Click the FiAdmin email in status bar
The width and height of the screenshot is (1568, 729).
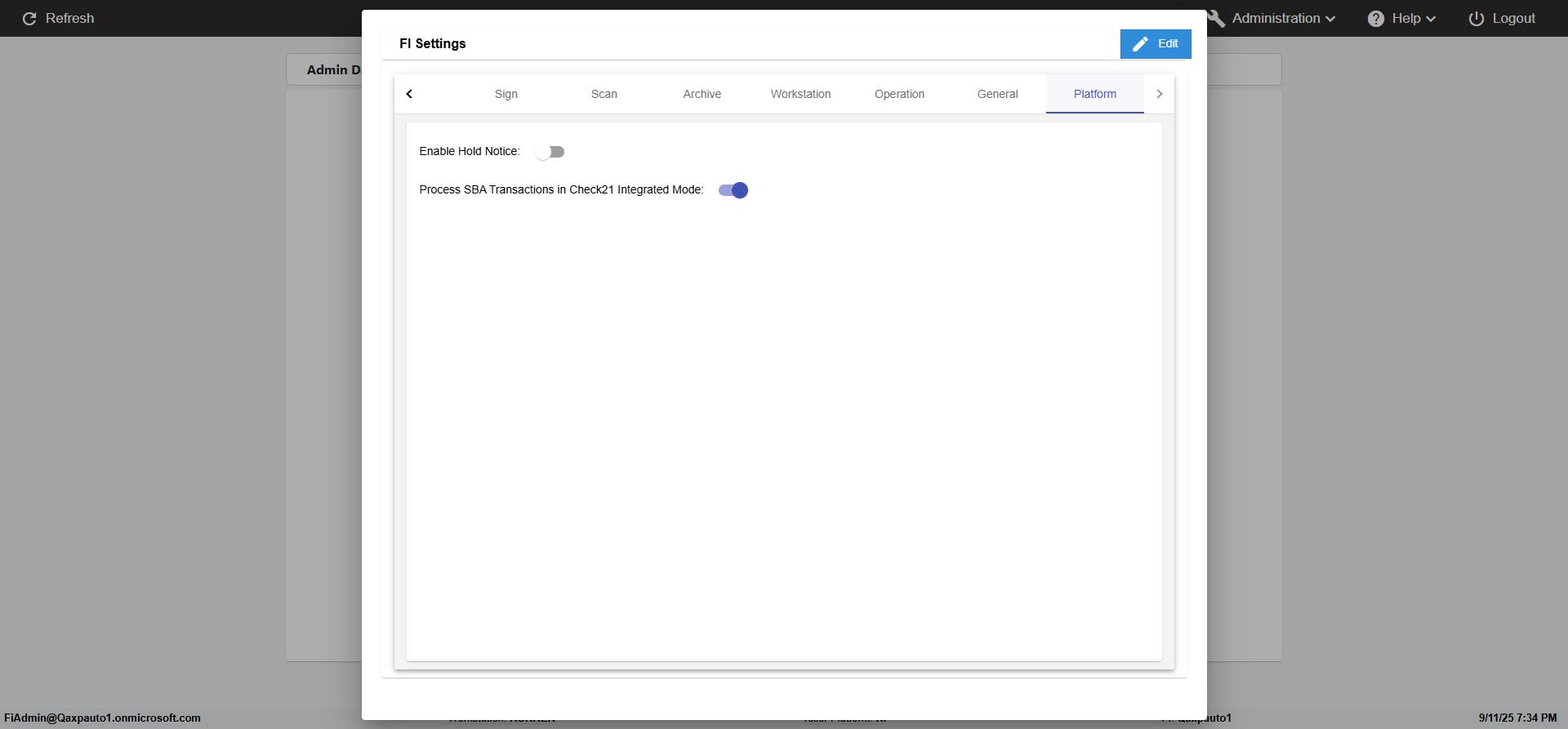click(x=102, y=718)
